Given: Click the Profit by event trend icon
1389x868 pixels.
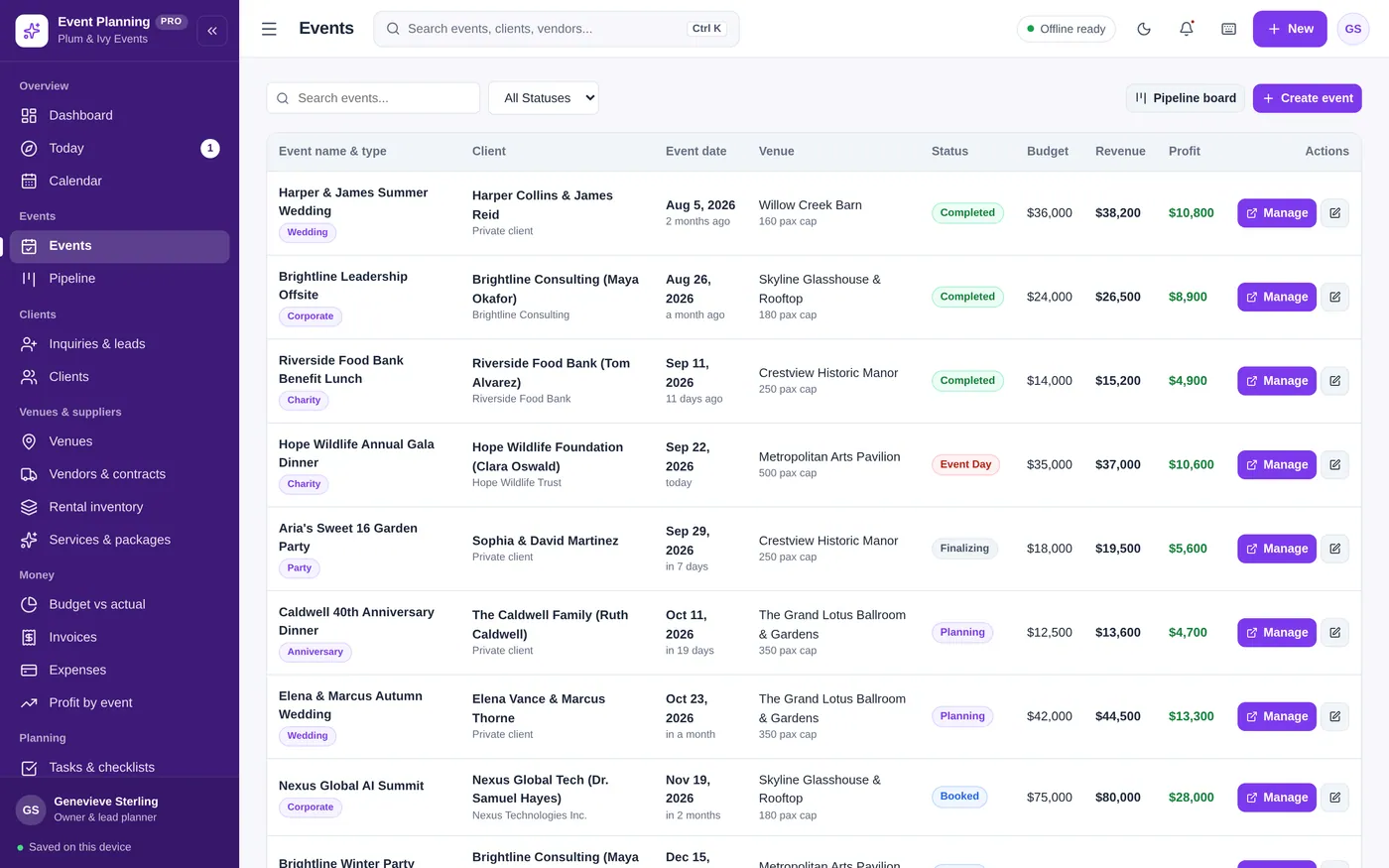Looking at the screenshot, I should pyautogui.click(x=29, y=702).
